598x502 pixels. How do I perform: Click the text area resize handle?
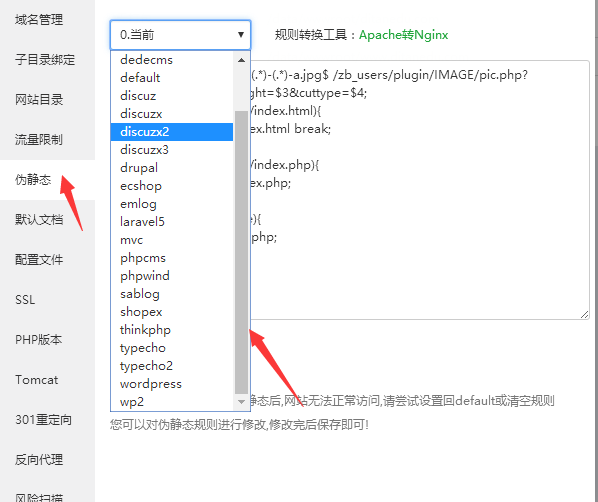tap(585, 315)
